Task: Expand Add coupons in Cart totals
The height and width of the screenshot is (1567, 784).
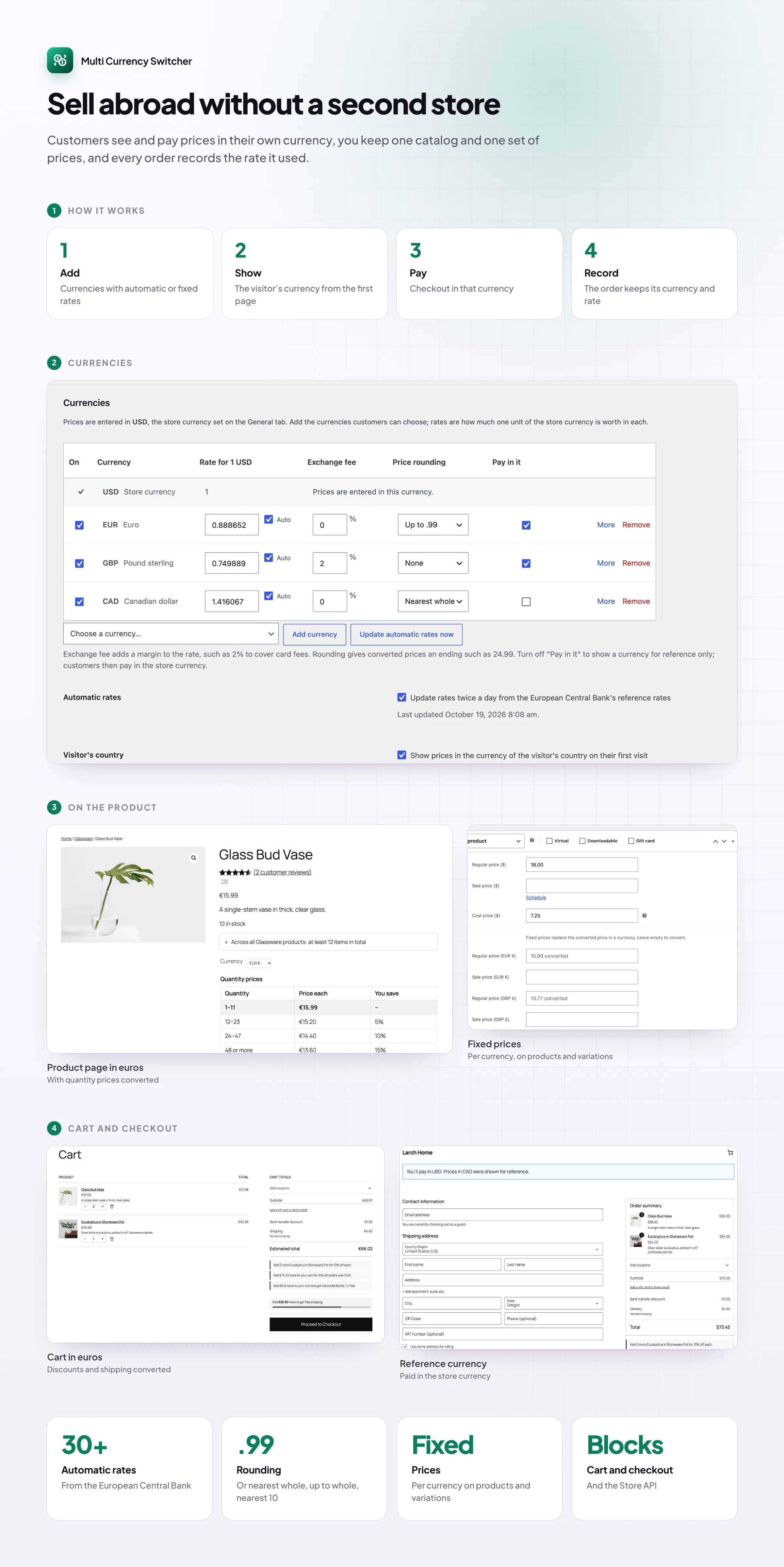Action: [321, 1188]
